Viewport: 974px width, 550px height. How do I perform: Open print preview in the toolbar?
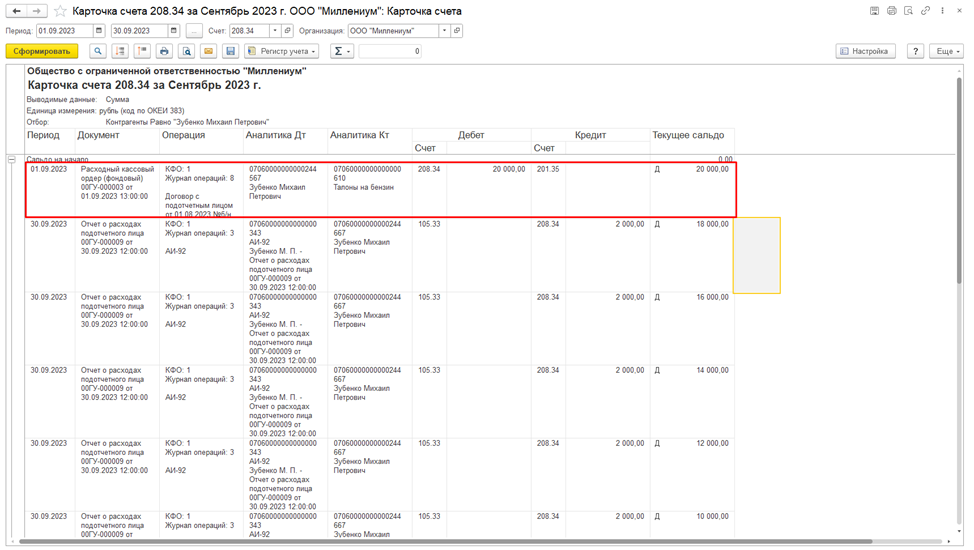[x=186, y=51]
